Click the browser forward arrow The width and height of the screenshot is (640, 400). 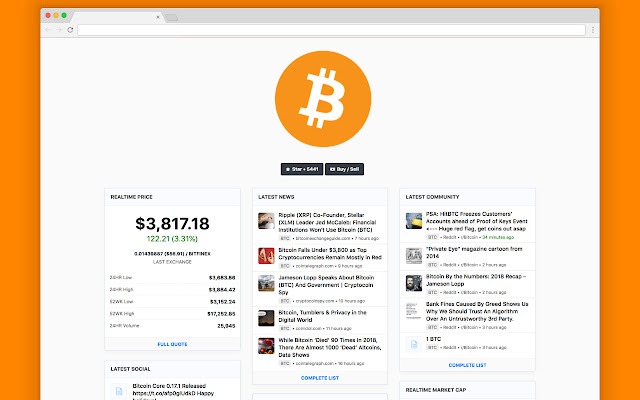tap(59, 30)
